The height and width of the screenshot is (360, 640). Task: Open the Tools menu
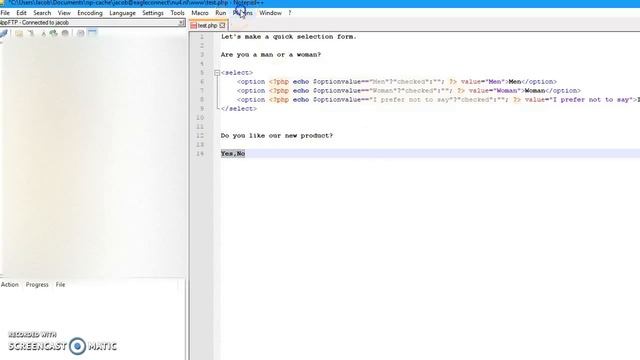click(x=178, y=13)
